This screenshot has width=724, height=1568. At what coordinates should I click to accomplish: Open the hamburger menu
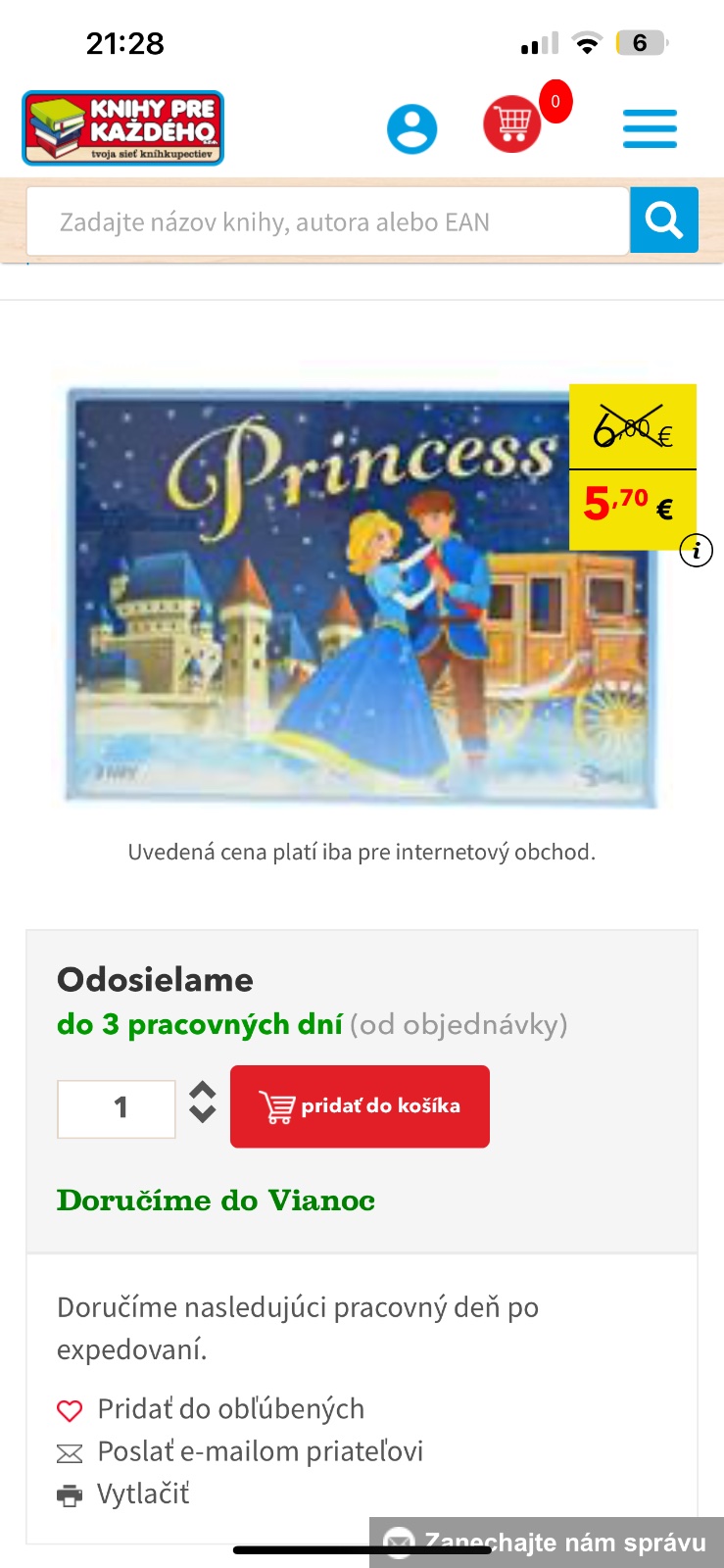(x=650, y=128)
